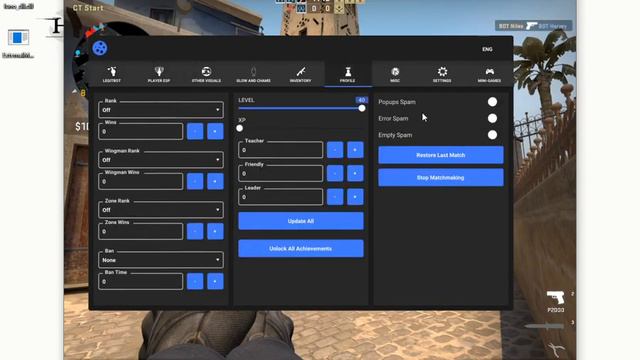Screen dimensions: 640x360
Task: Expand the Ban dropdown set to None
Action: [x=161, y=260]
